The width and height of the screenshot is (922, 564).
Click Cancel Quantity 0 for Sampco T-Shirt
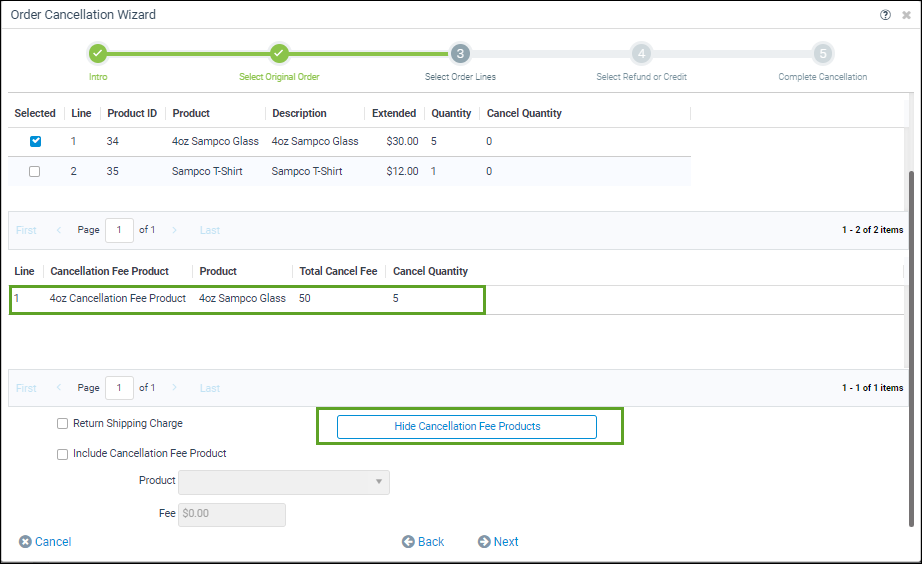click(489, 171)
